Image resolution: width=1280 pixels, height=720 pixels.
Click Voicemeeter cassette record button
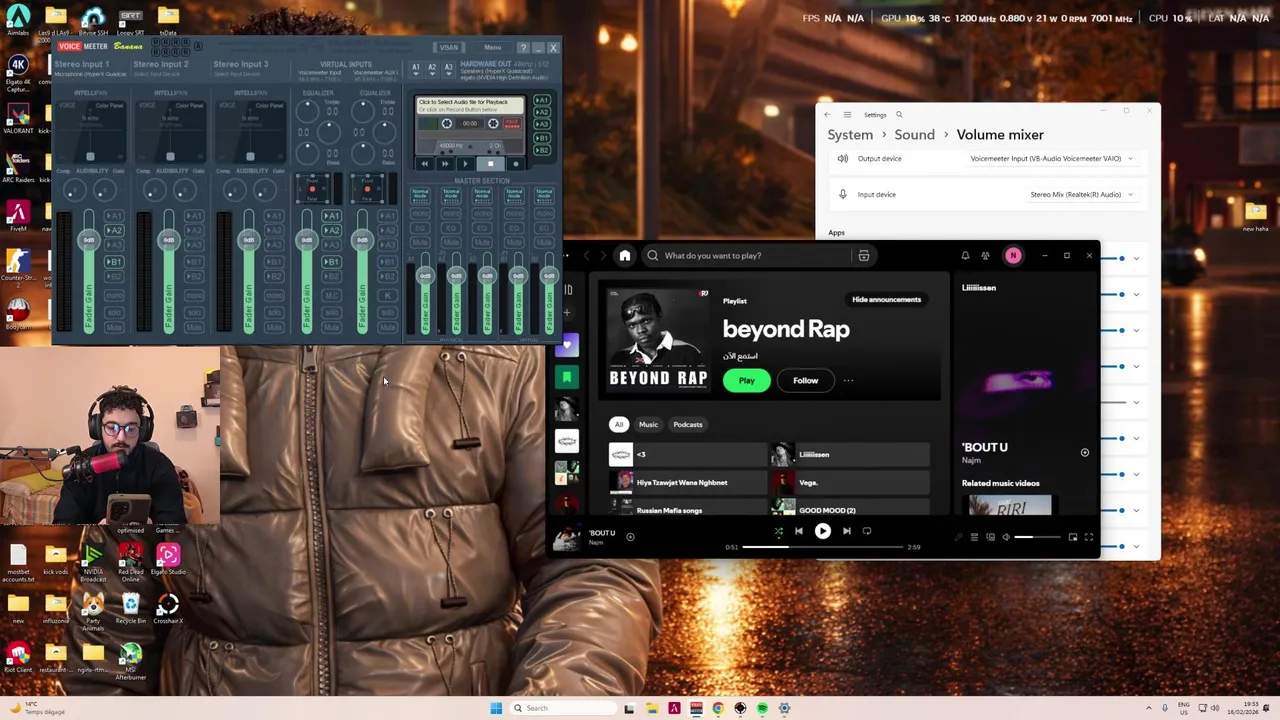[516, 164]
